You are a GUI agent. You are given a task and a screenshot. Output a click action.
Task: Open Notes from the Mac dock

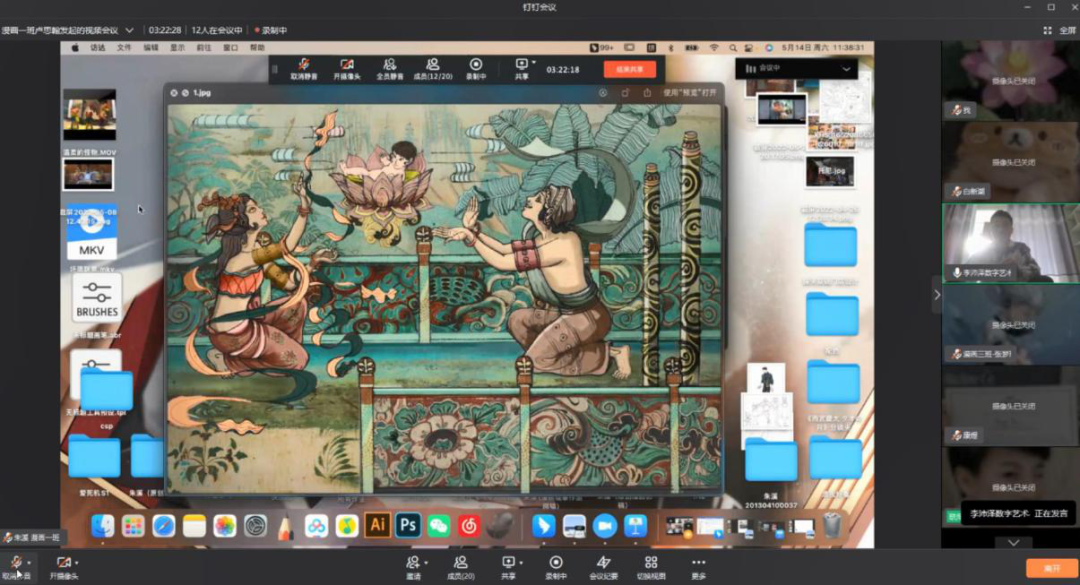194,526
